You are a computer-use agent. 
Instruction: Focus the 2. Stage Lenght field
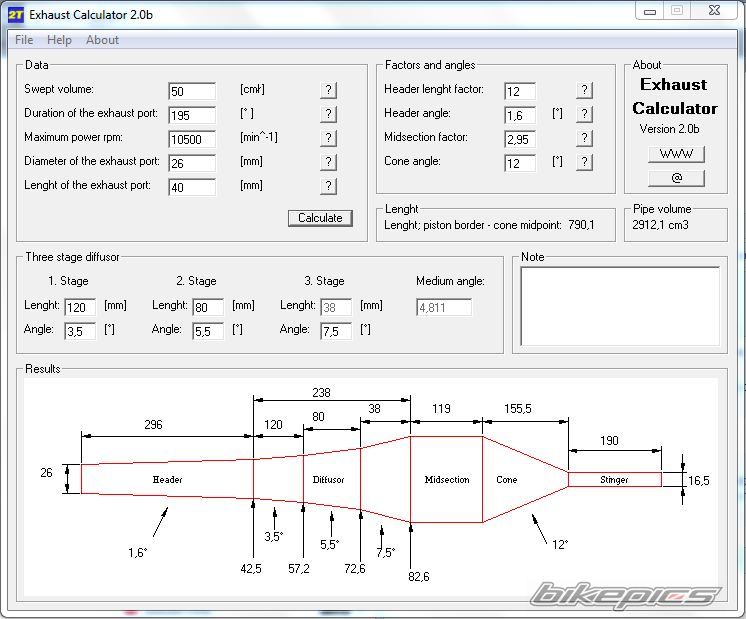(208, 307)
